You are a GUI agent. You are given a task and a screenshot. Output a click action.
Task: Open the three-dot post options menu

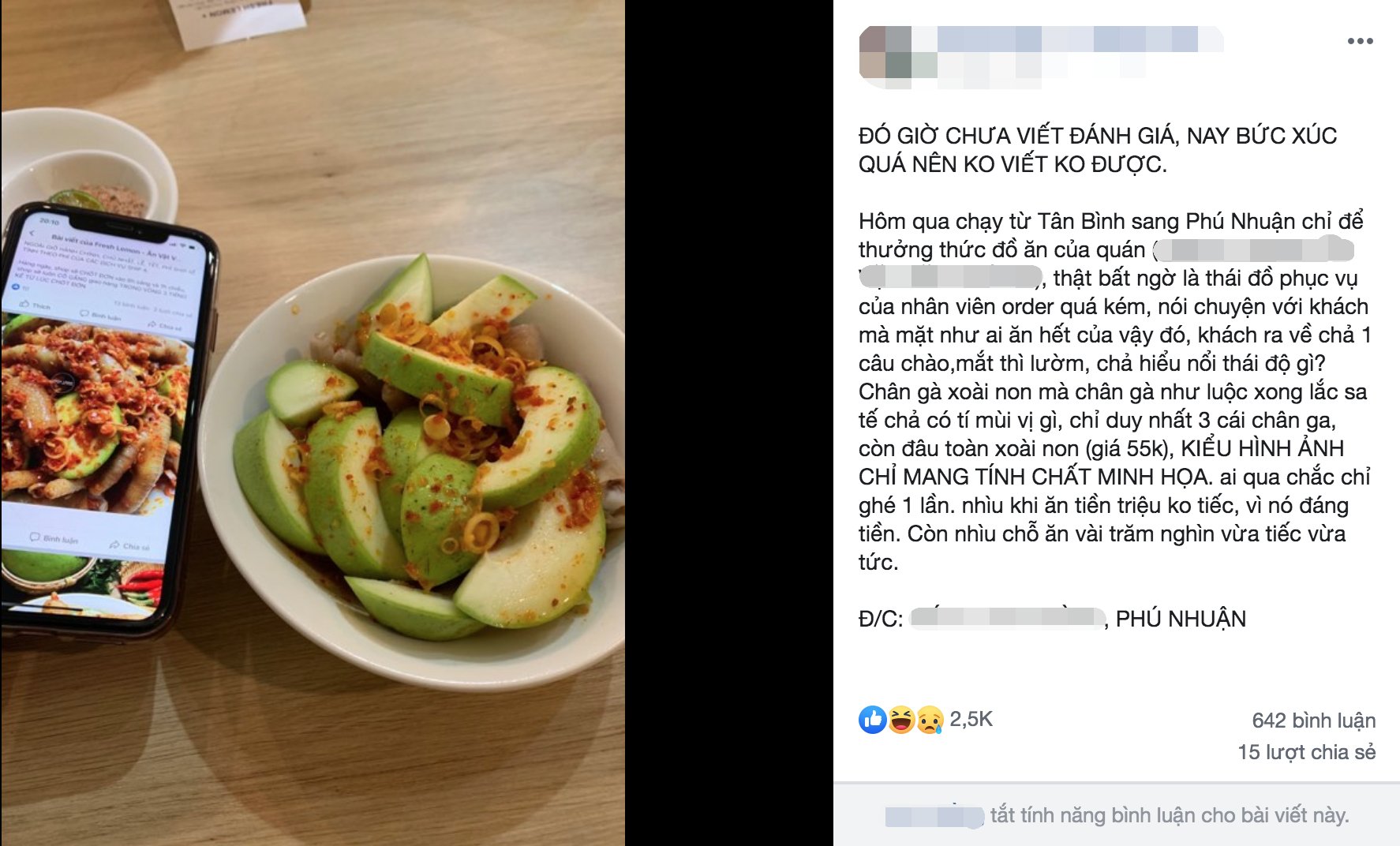[x=1360, y=41]
